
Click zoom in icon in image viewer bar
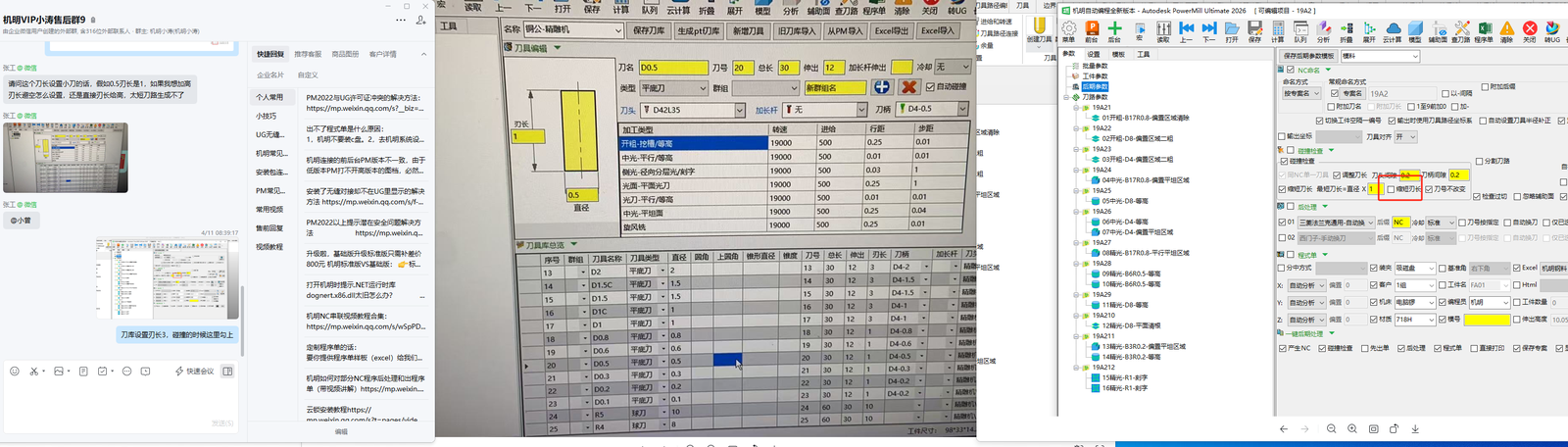pos(1352,429)
